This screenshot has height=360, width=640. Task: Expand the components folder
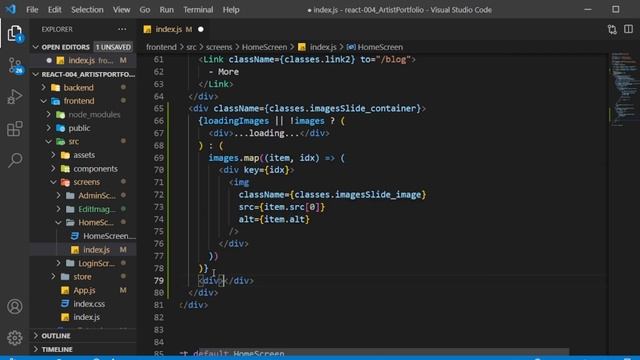[53, 168]
